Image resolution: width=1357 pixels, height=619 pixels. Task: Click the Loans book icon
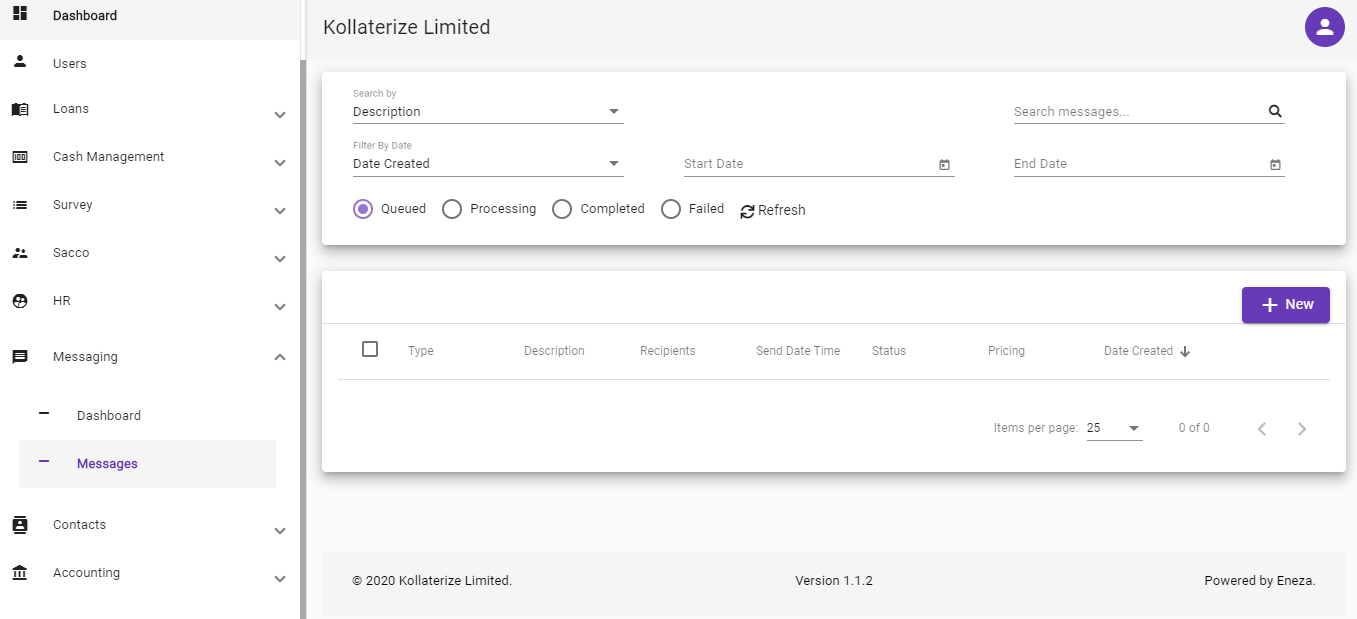click(20, 109)
